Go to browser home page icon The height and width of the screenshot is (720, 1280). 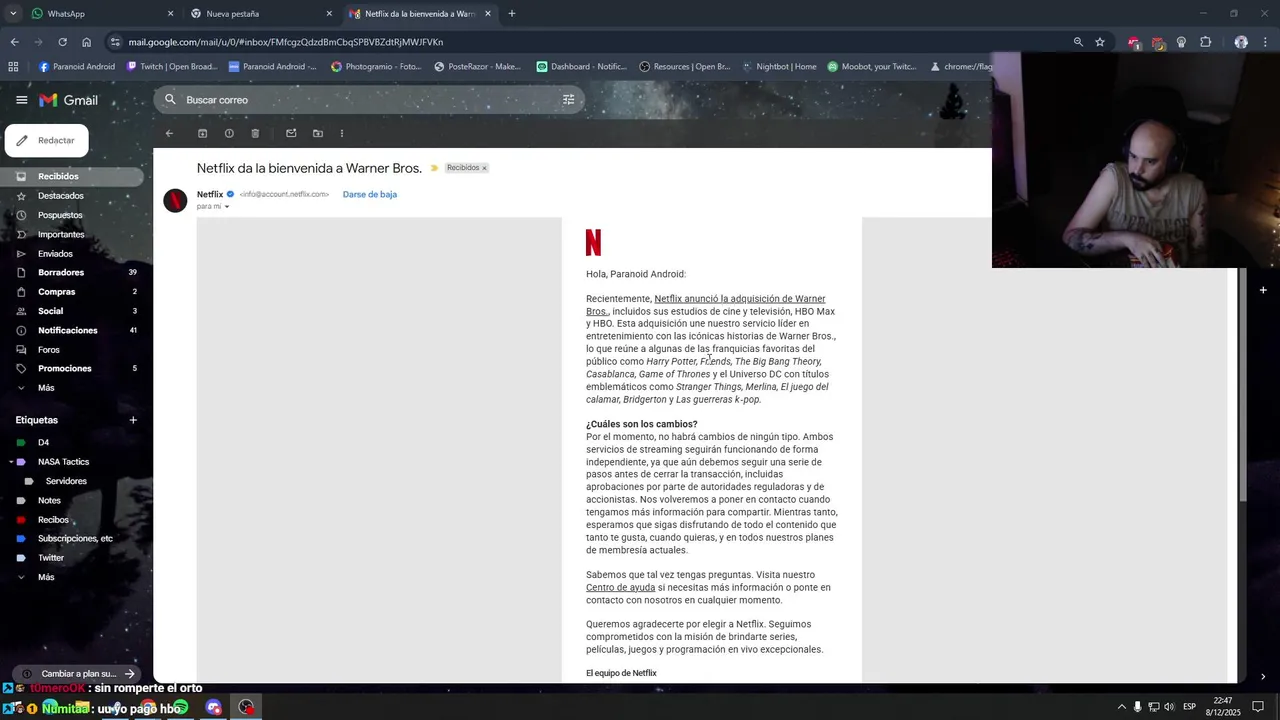click(x=87, y=42)
